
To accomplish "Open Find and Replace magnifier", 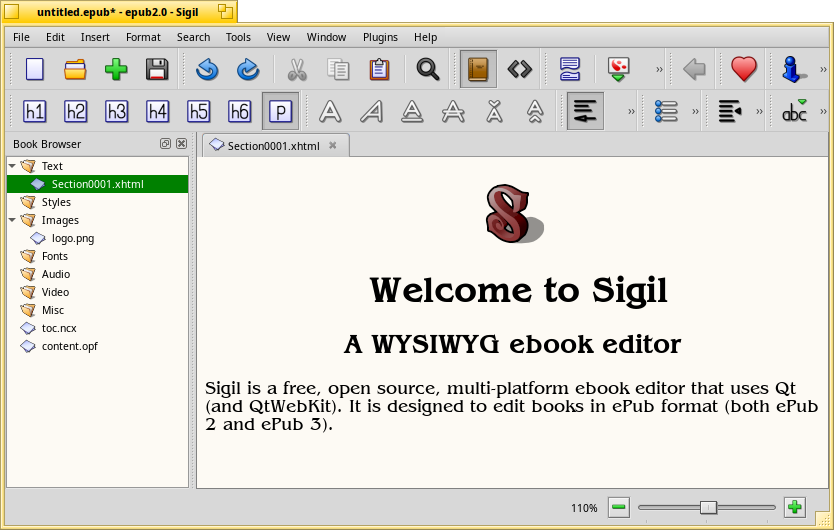I will (428, 69).
